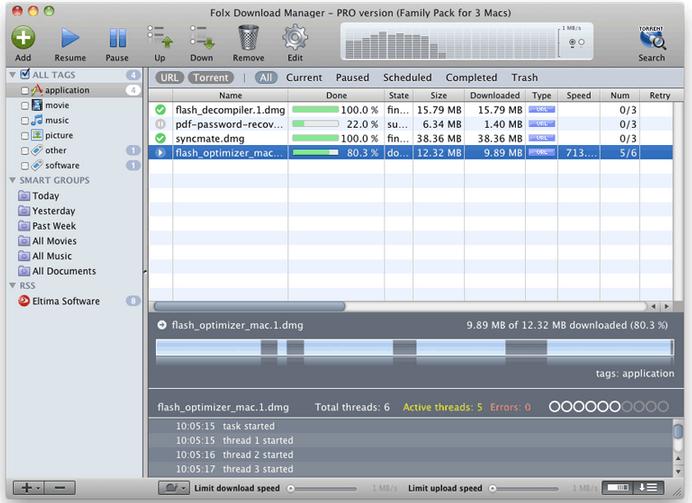Click paused status icon of pdf-password-recov row
Image resolution: width=692 pixels, height=503 pixels.
click(x=161, y=124)
